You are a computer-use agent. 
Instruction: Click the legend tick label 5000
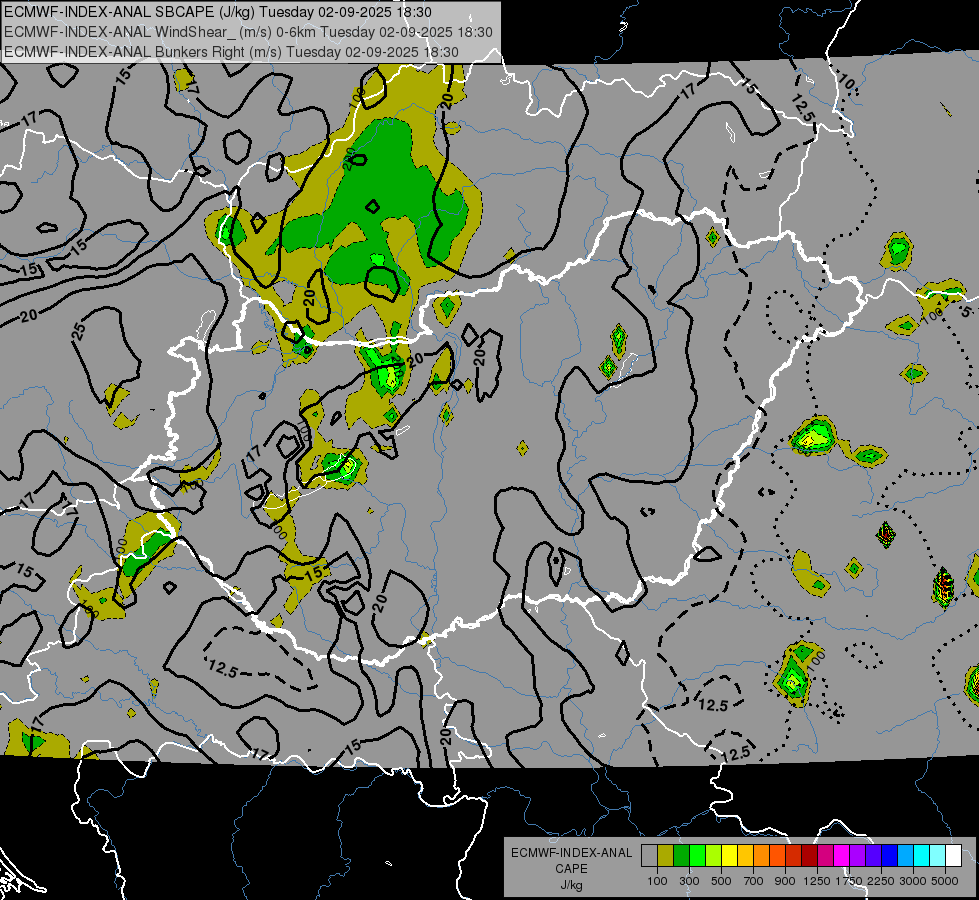click(945, 881)
